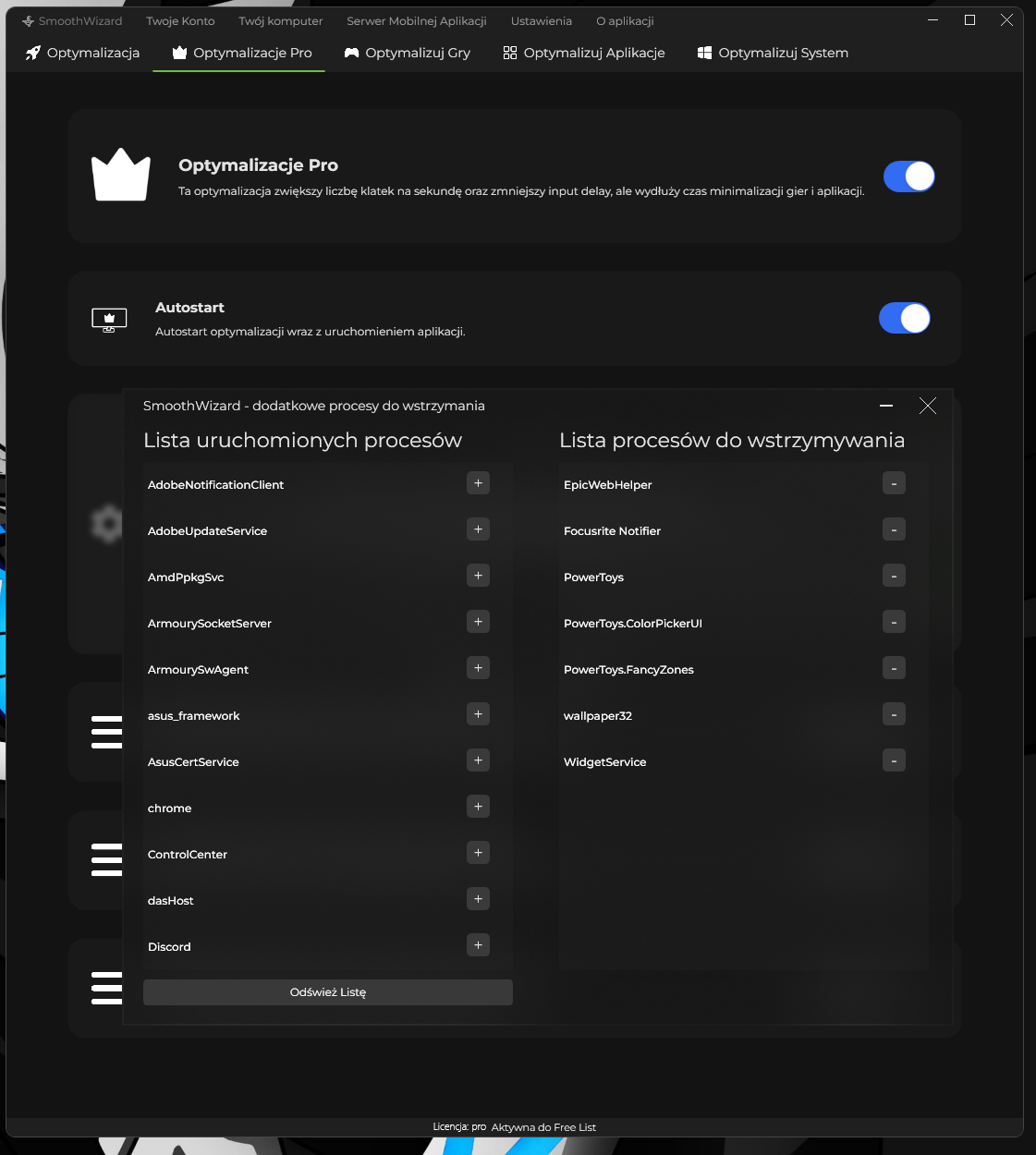Select the EpicWebHelper entry text
Image resolution: width=1036 pixels, height=1155 pixels.
[x=608, y=485]
